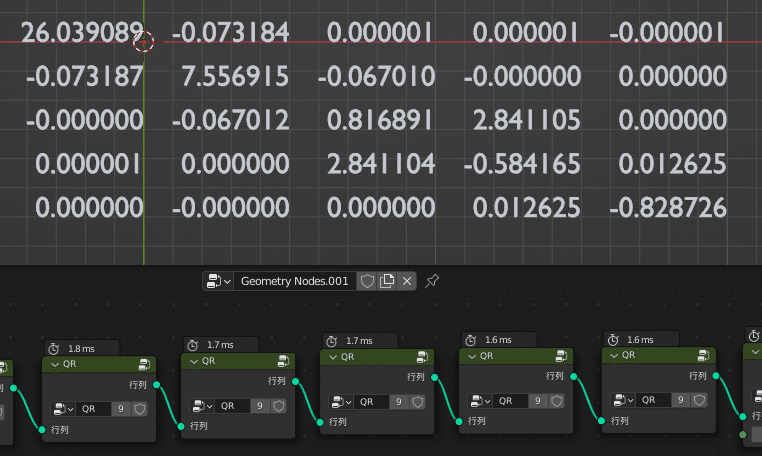Select the matrix value -0.073187
762x456 pixels.
pos(85,76)
